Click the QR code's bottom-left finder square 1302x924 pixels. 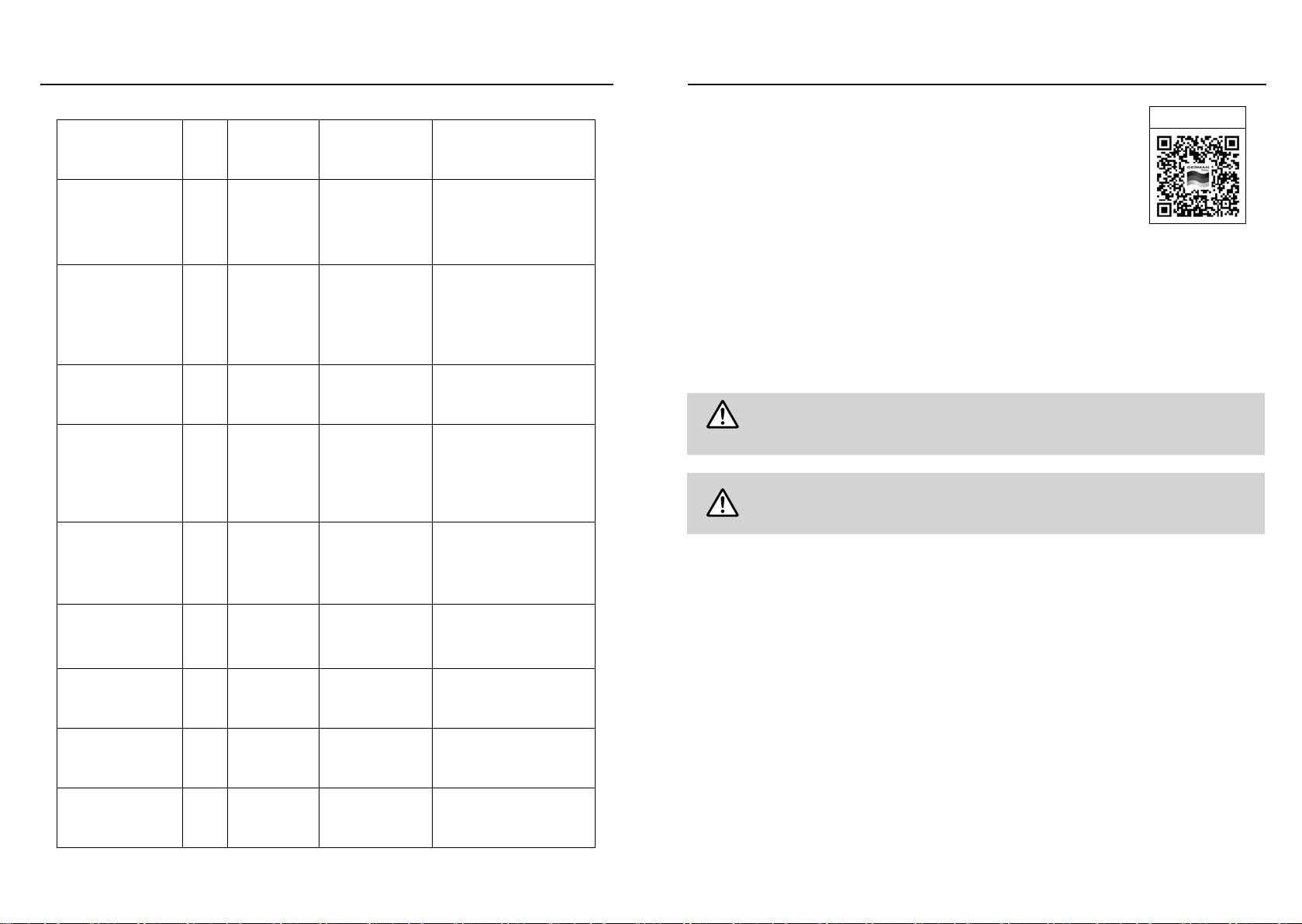click(x=1164, y=209)
